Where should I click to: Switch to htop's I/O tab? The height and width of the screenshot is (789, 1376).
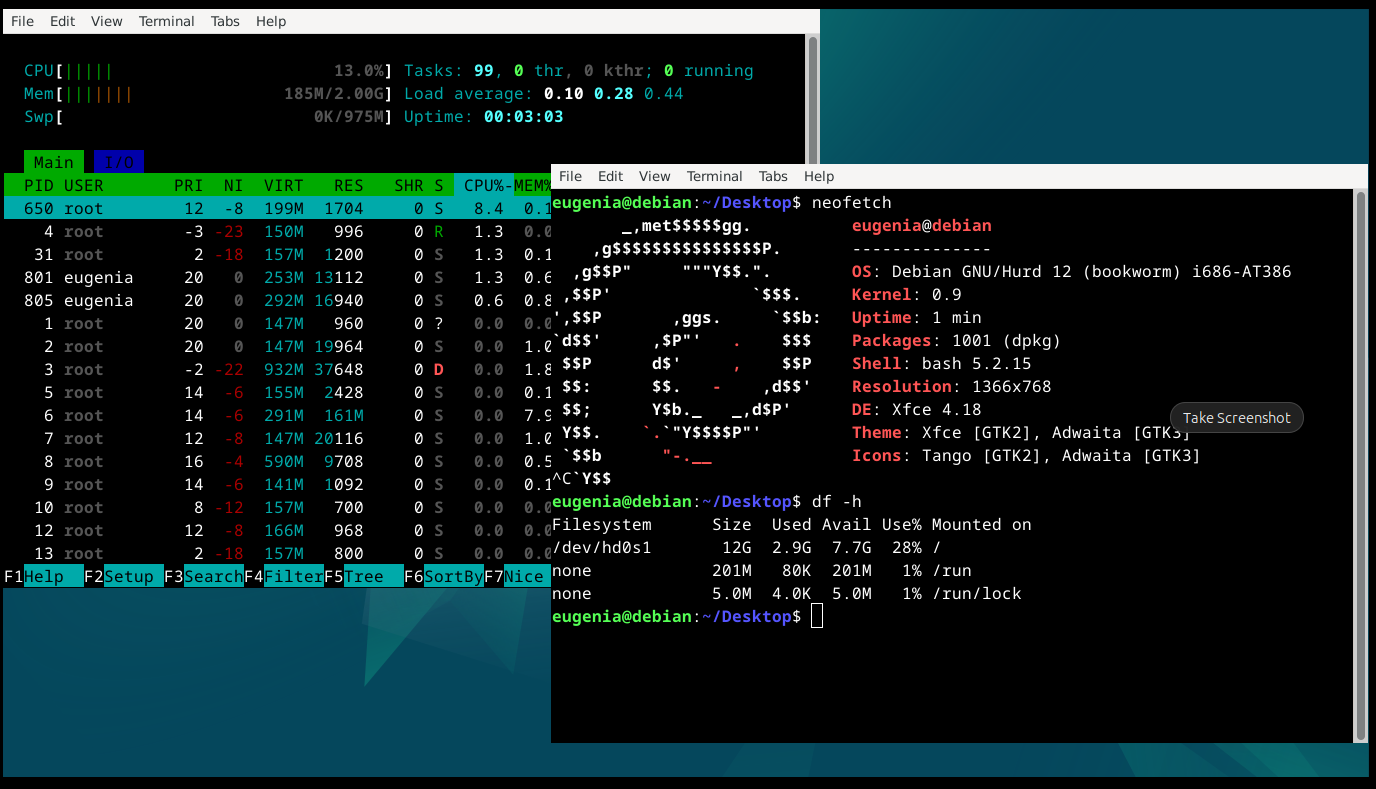pos(119,162)
